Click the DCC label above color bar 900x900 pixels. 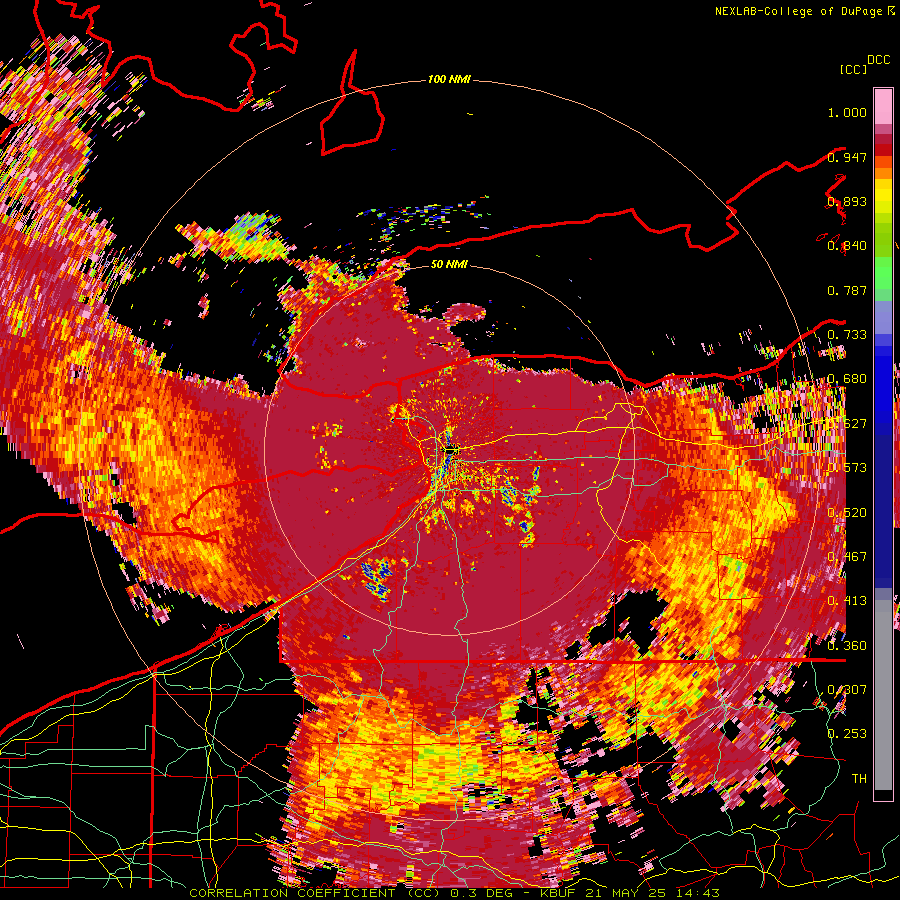(878, 60)
